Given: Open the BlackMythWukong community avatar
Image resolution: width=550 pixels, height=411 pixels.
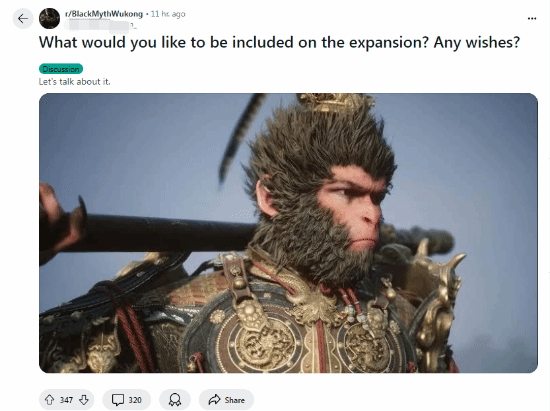Looking at the screenshot, I should click(x=49, y=19).
